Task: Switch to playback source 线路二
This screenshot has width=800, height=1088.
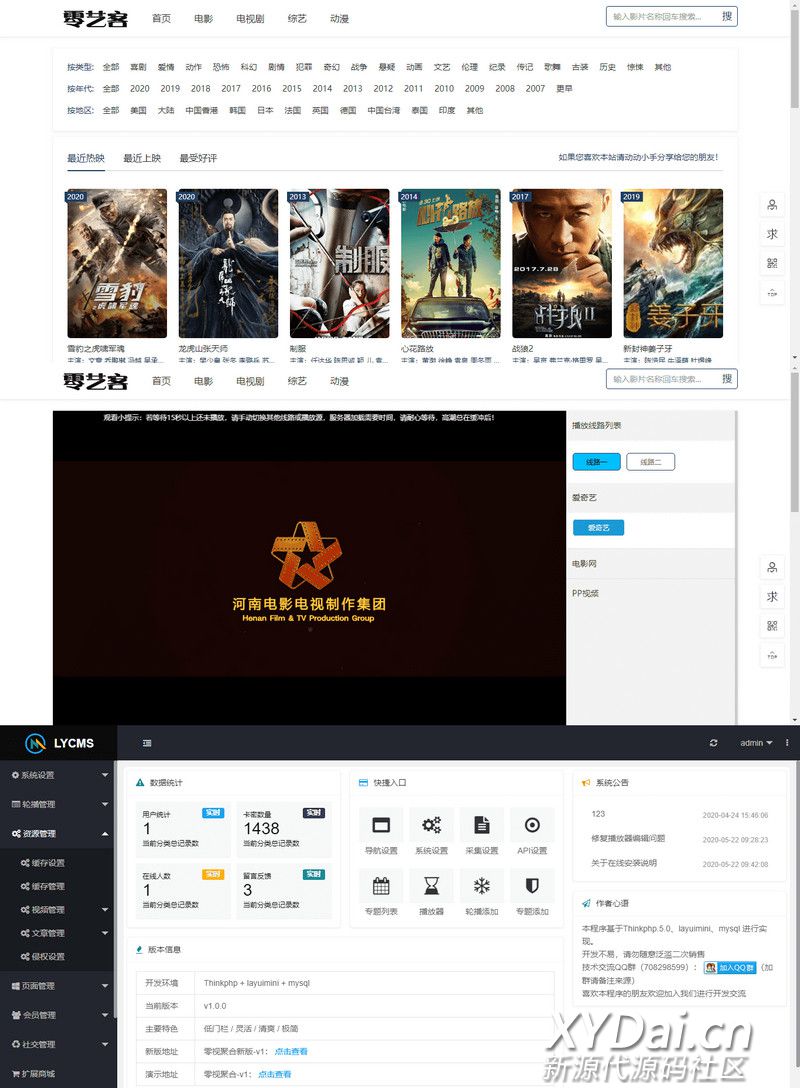Action: [x=650, y=462]
